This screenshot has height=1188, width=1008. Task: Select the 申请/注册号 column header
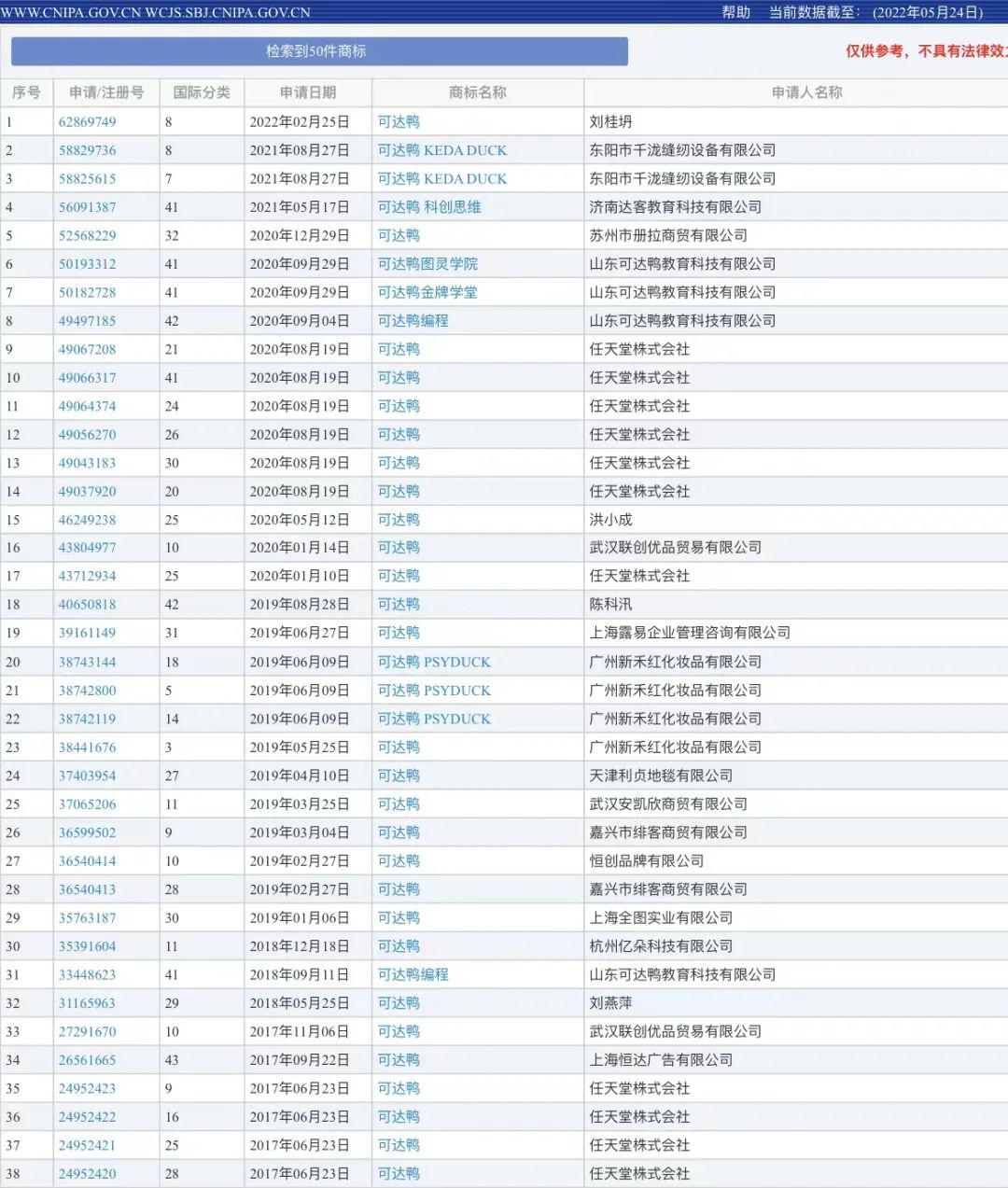(x=106, y=92)
